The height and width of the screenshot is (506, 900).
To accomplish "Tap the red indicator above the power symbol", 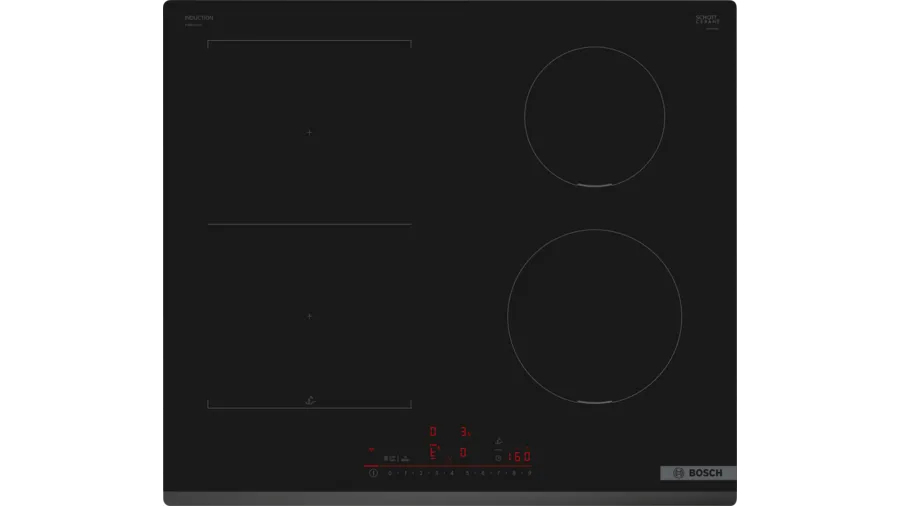I will [x=373, y=450].
